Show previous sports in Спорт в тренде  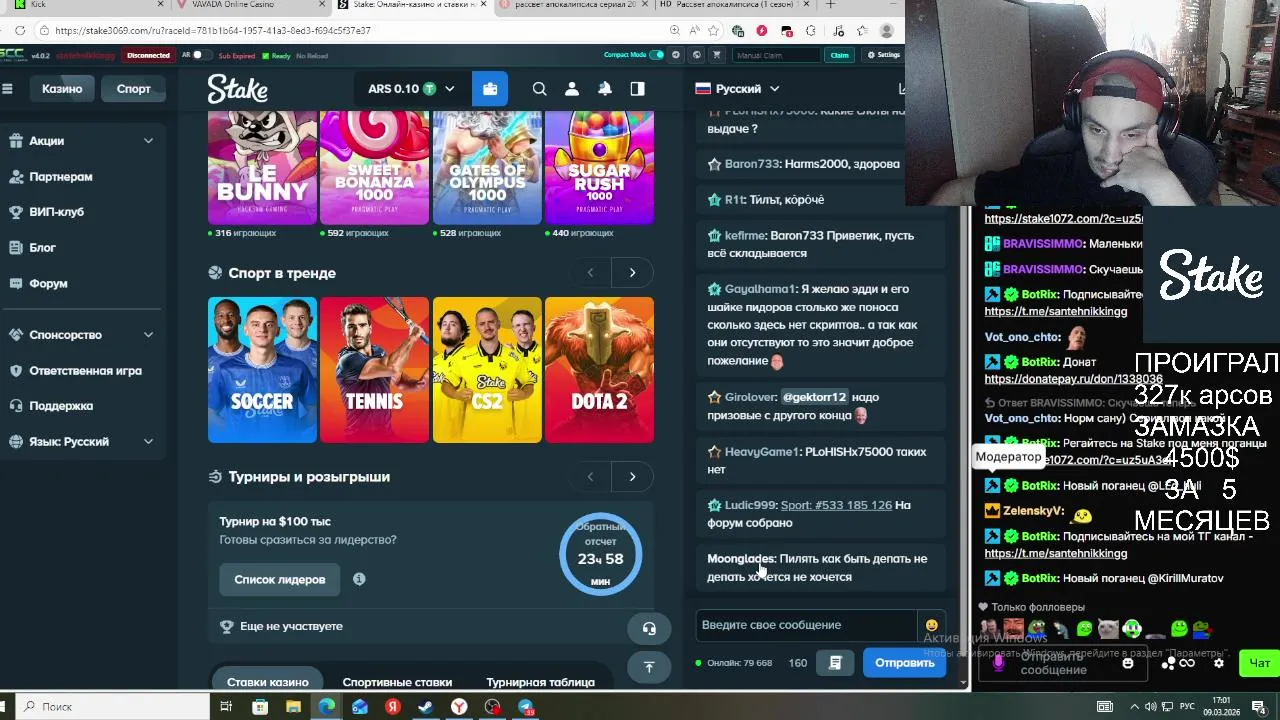590,273
